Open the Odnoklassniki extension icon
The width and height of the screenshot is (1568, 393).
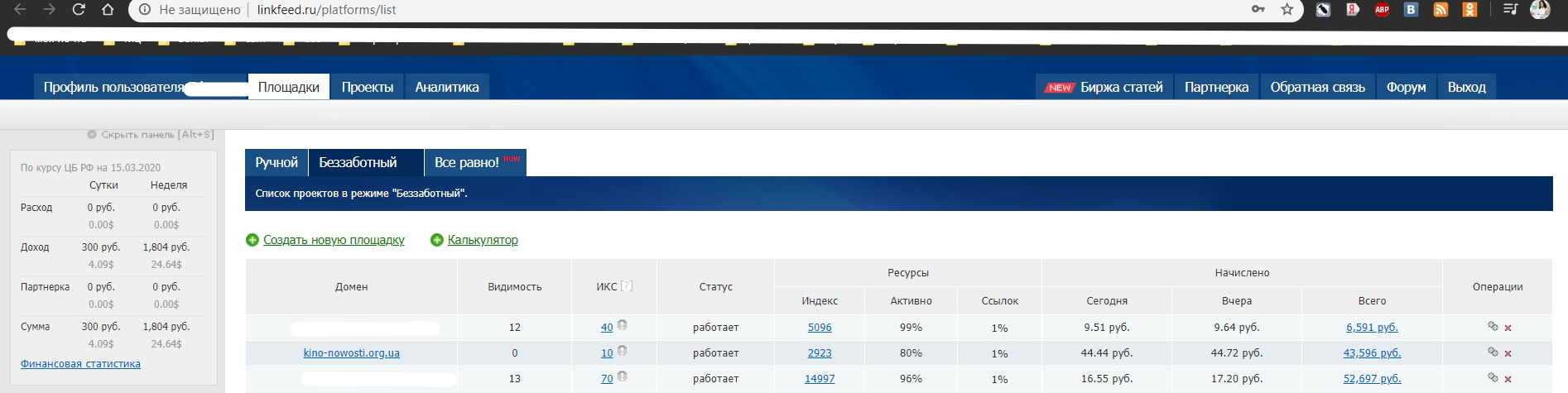[1469, 10]
